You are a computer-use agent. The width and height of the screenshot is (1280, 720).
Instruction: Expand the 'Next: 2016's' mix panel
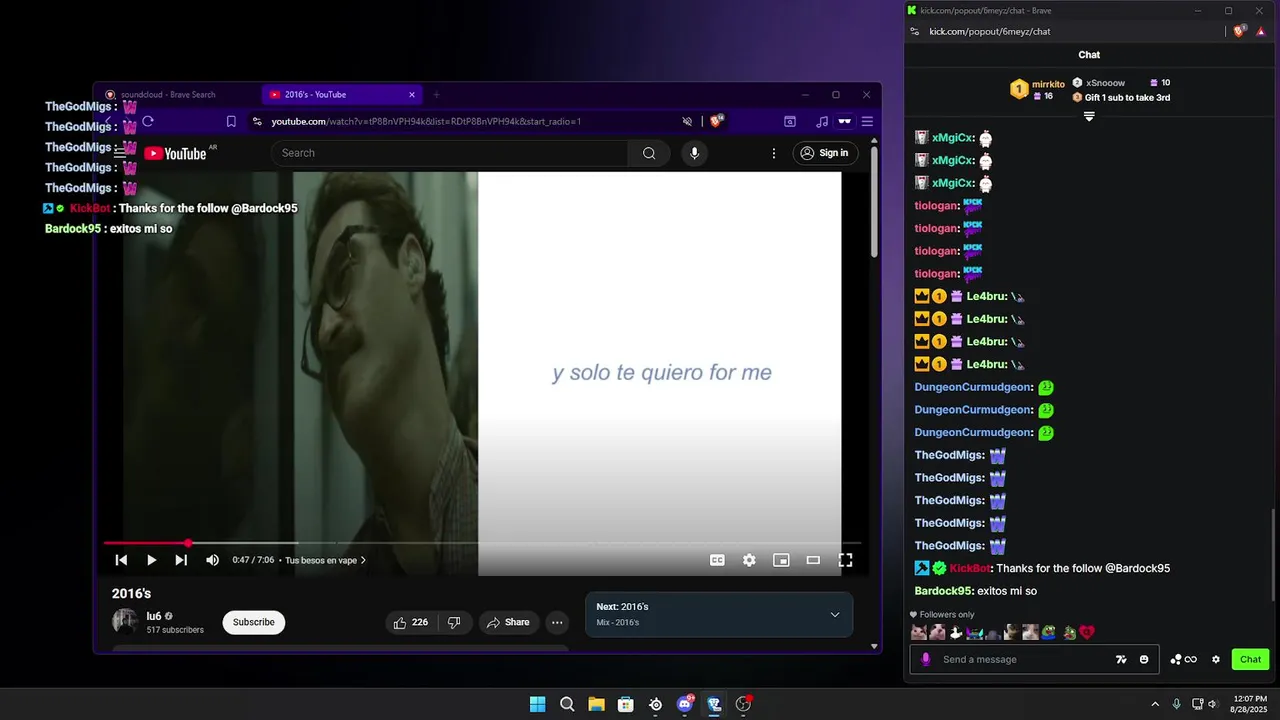(x=835, y=614)
